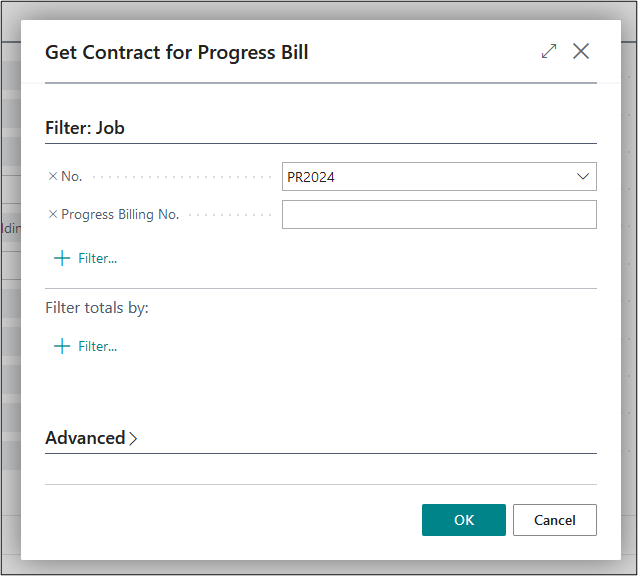The height and width of the screenshot is (576, 638).
Task: Focus the Progress Billing No. input box
Action: (439, 214)
